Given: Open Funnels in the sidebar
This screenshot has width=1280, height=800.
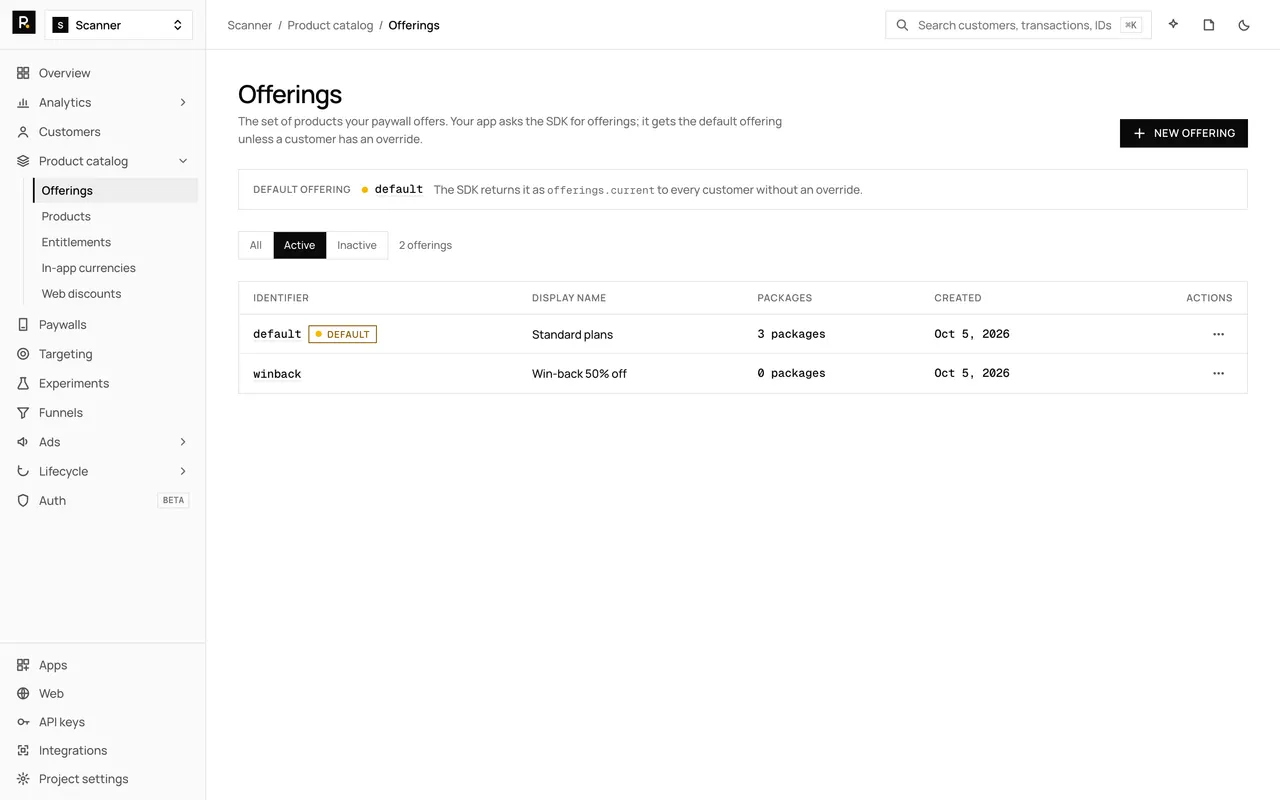Looking at the screenshot, I should pyautogui.click(x=103, y=413).
